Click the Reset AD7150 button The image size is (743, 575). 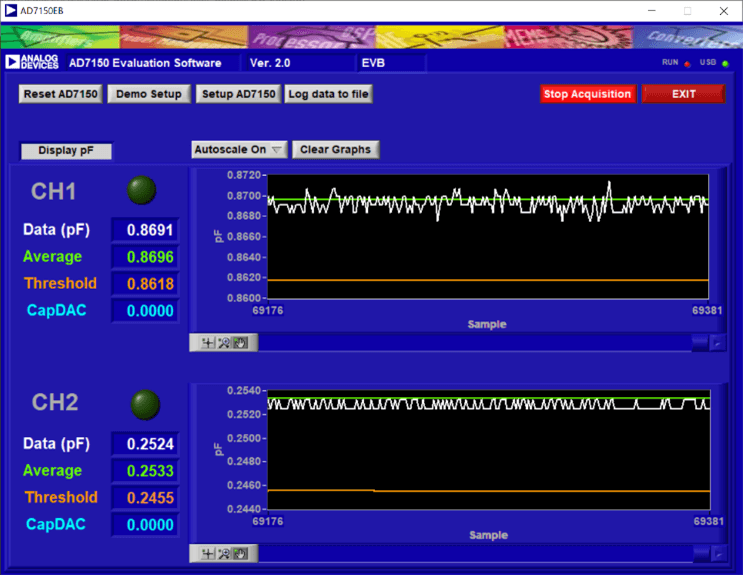pos(61,94)
